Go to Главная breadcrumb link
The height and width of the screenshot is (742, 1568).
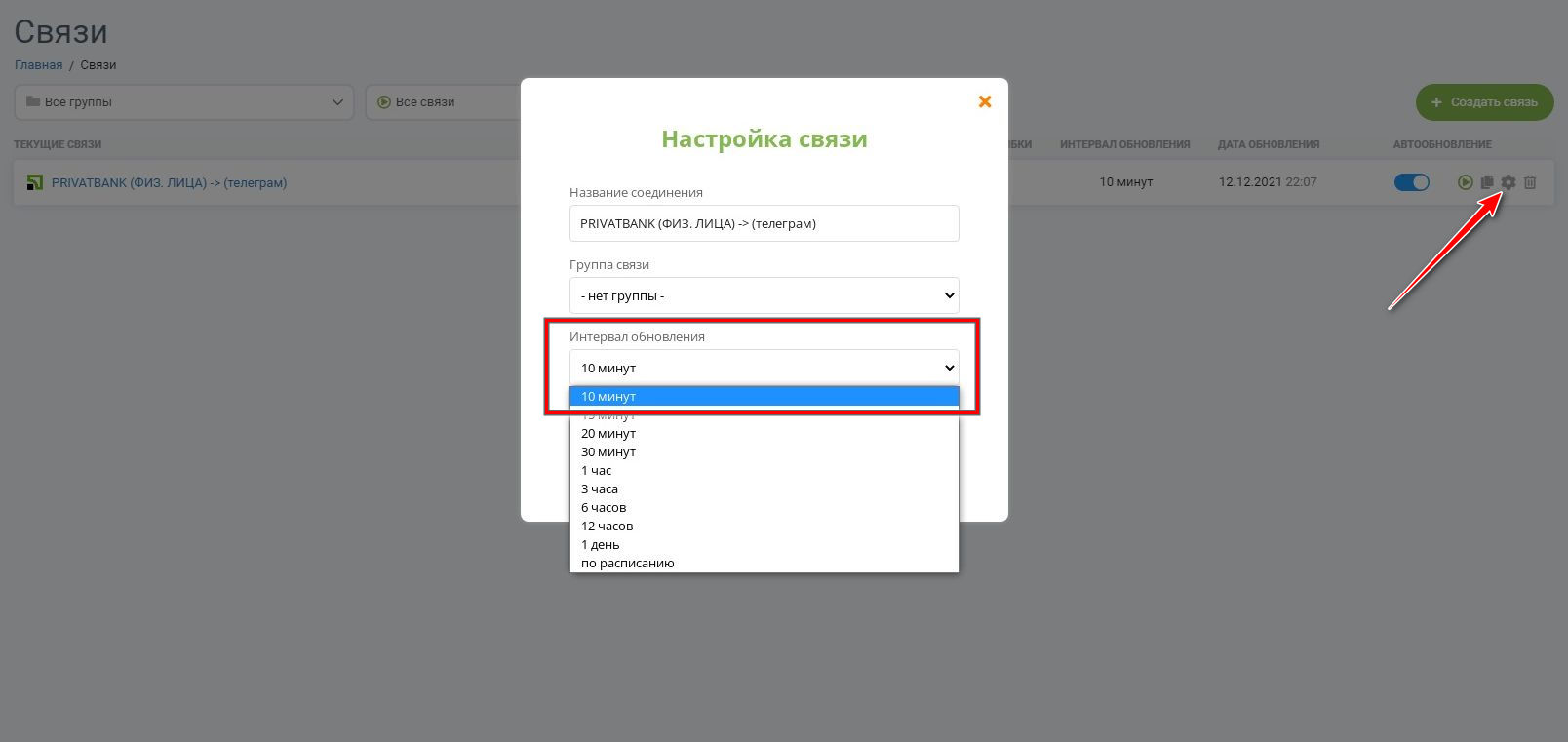(38, 65)
